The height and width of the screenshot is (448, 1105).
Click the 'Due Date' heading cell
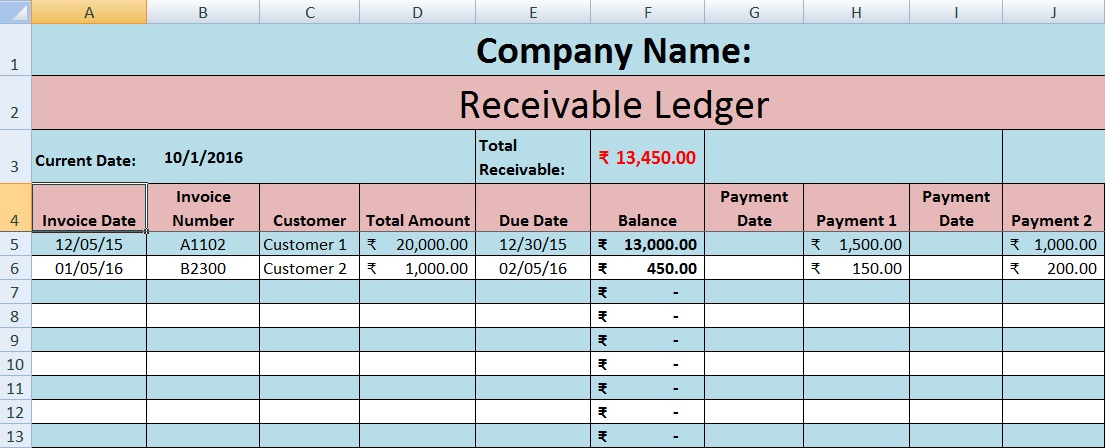[533, 208]
